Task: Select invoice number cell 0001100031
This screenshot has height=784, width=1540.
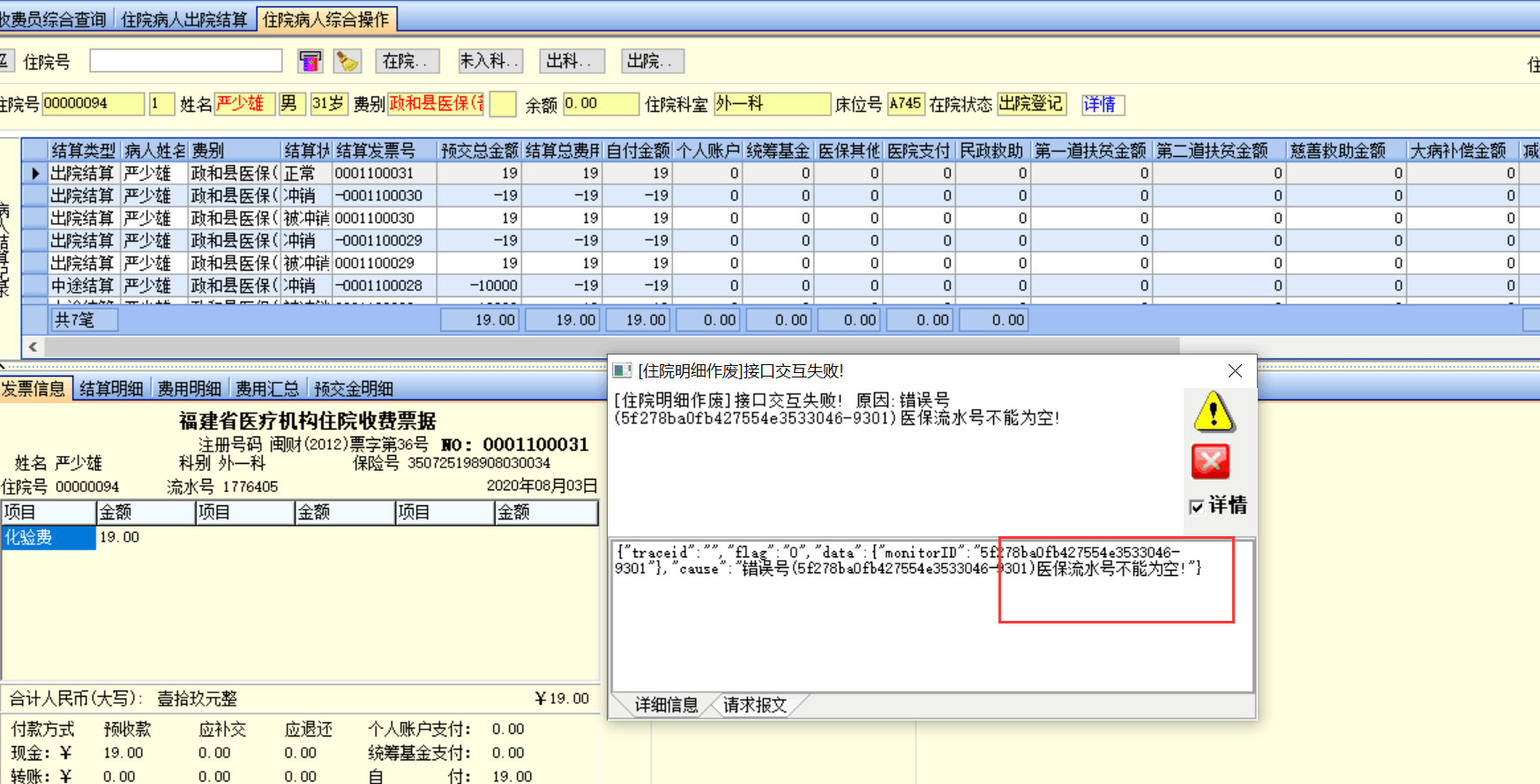Action: (385, 174)
